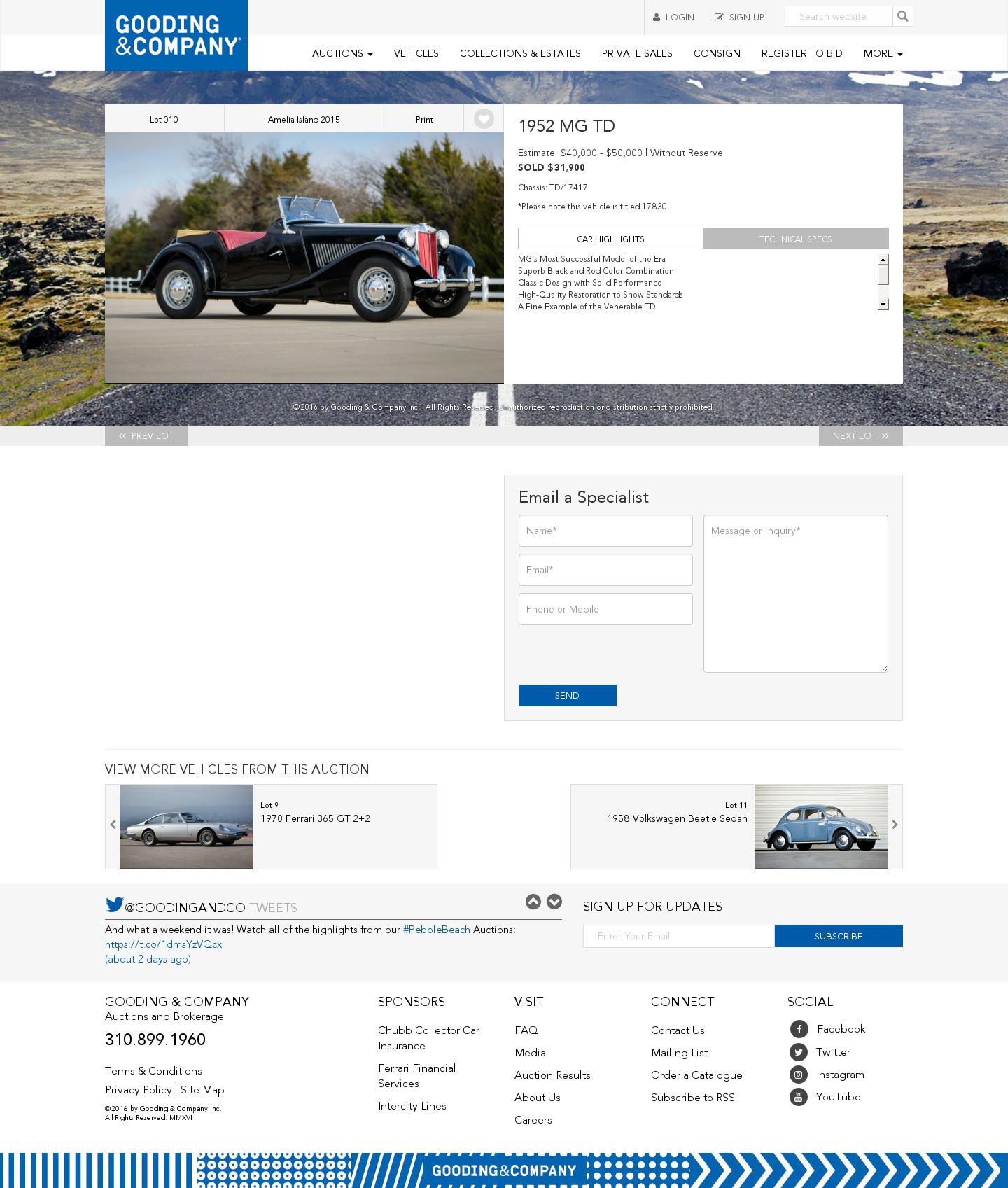
Task: Click the highlights scrollbar up arrow
Action: pyautogui.click(x=883, y=260)
